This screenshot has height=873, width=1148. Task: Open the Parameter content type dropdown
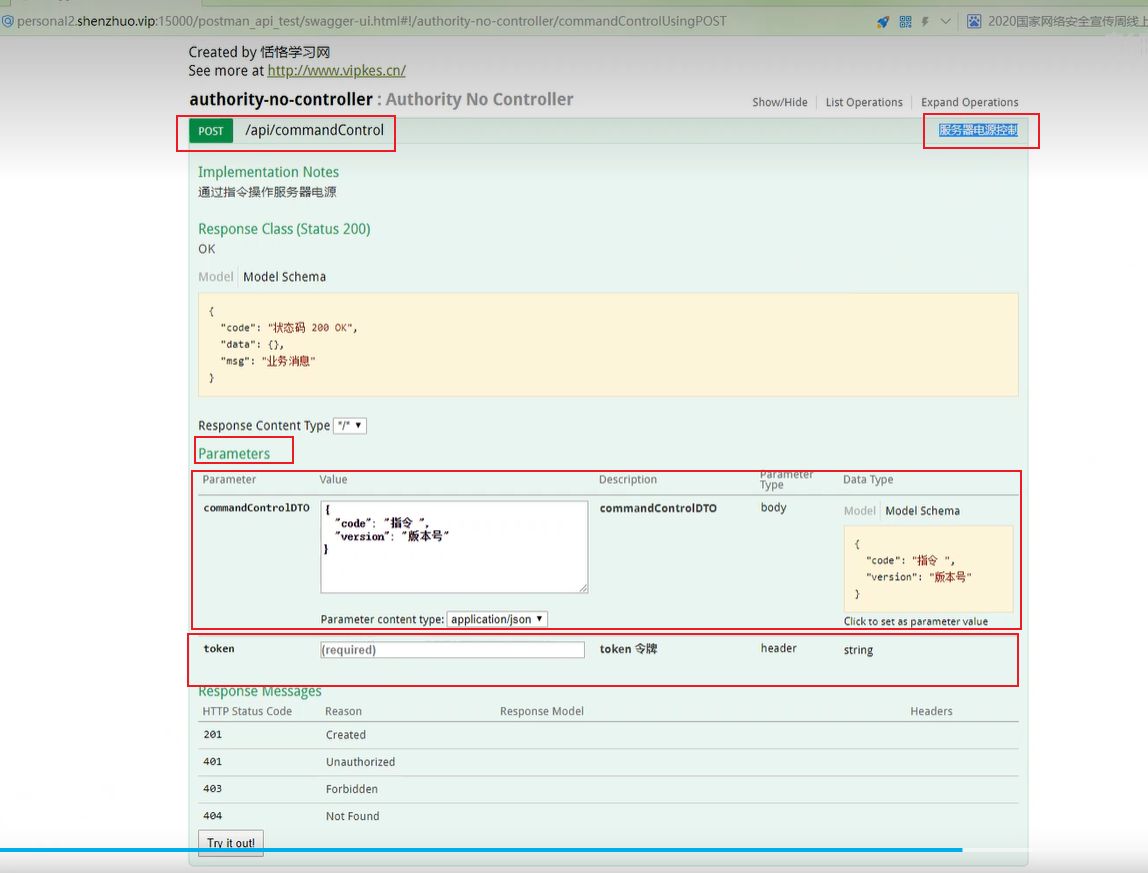[x=497, y=620]
